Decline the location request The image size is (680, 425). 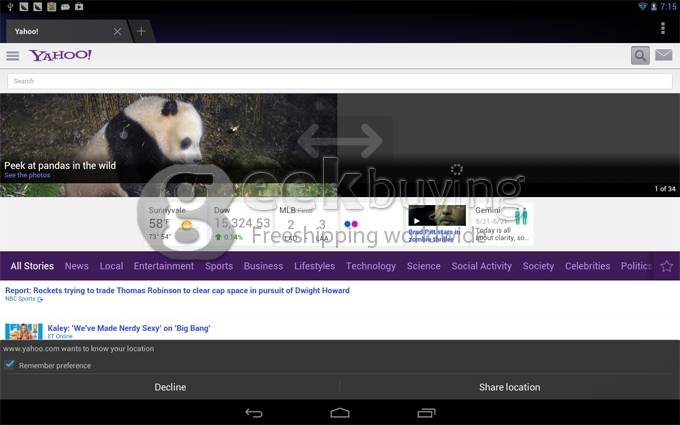point(170,387)
